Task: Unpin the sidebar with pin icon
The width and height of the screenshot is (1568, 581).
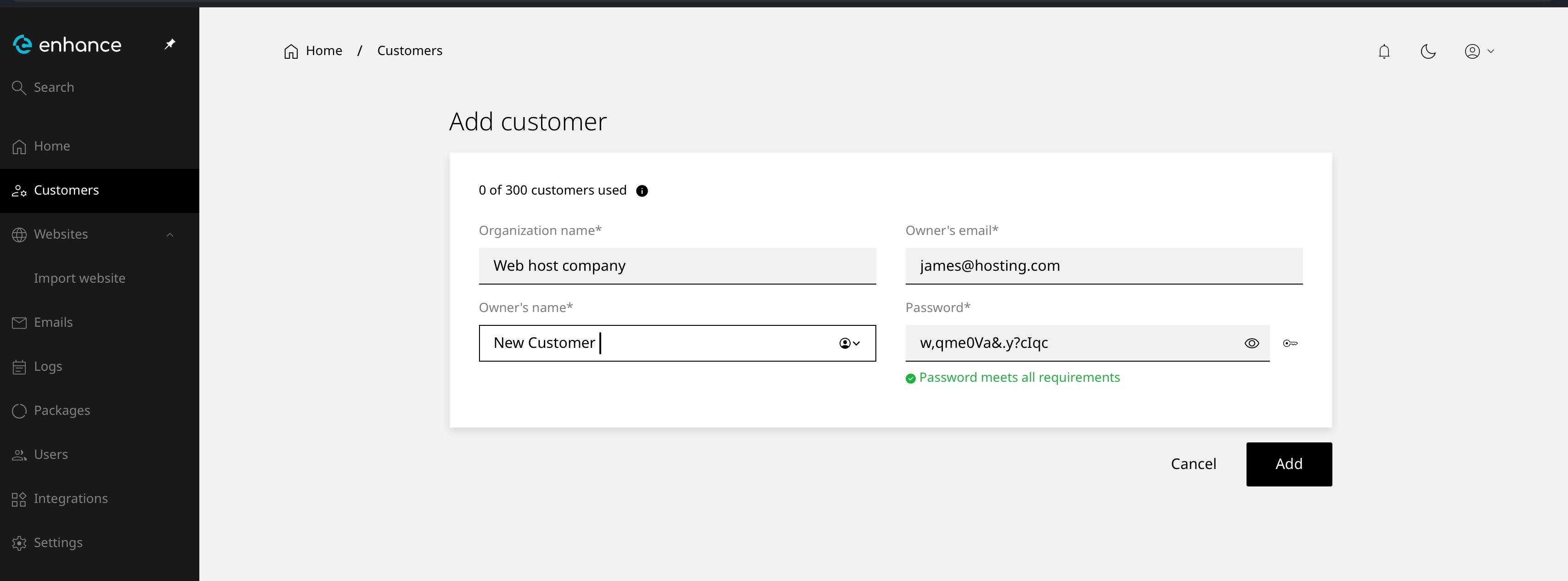Action: [170, 44]
